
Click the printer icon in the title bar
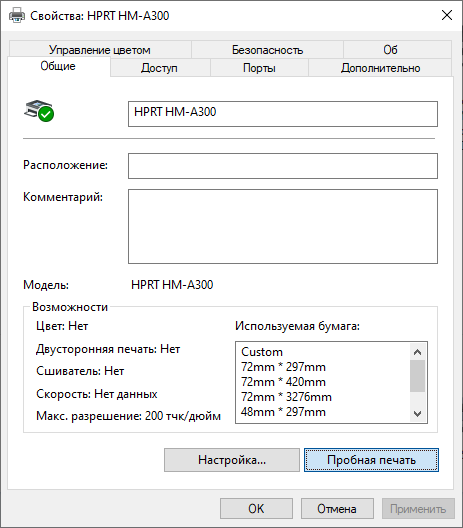pos(16,15)
